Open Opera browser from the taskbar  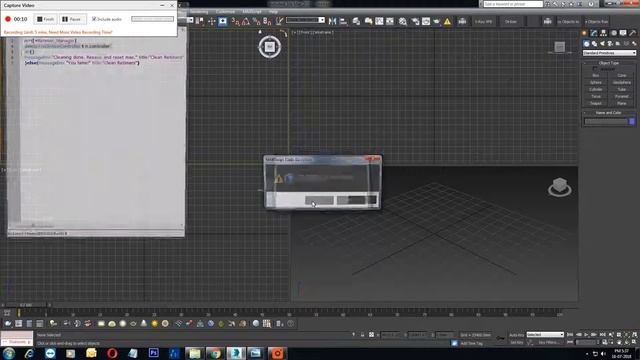tap(112, 353)
